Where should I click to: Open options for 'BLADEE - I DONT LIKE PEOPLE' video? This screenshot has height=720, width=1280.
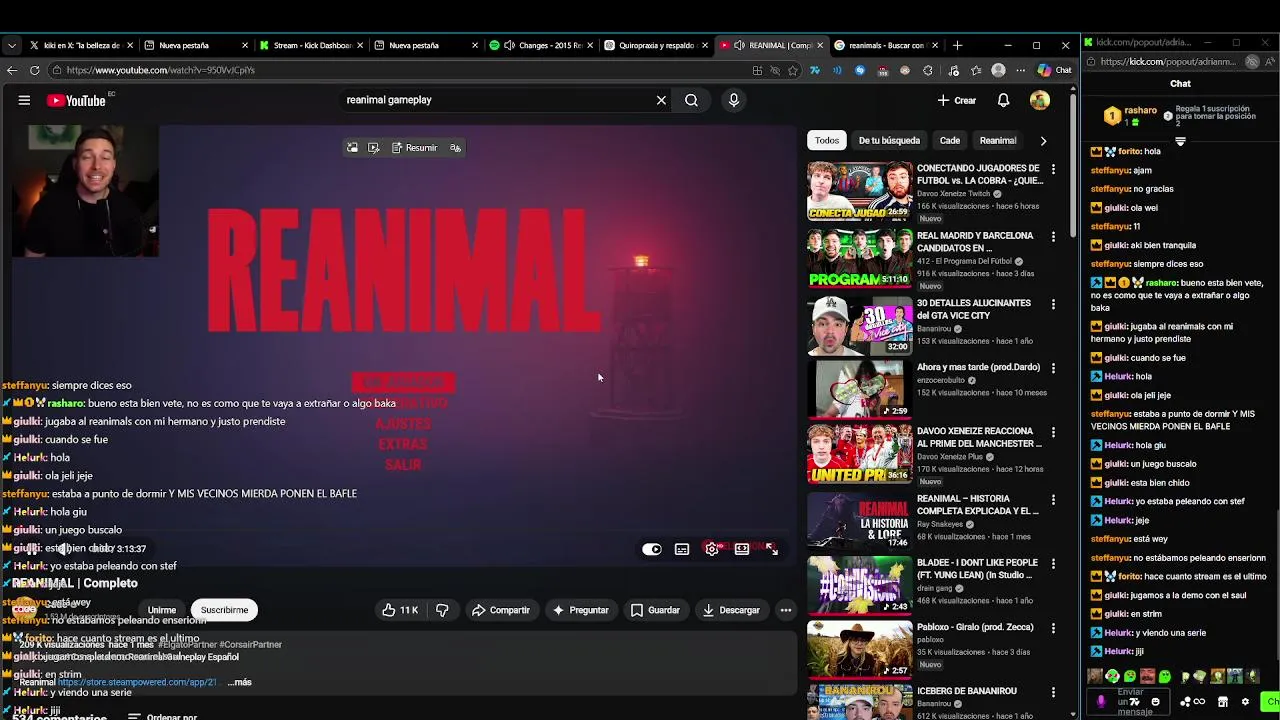1053,565
